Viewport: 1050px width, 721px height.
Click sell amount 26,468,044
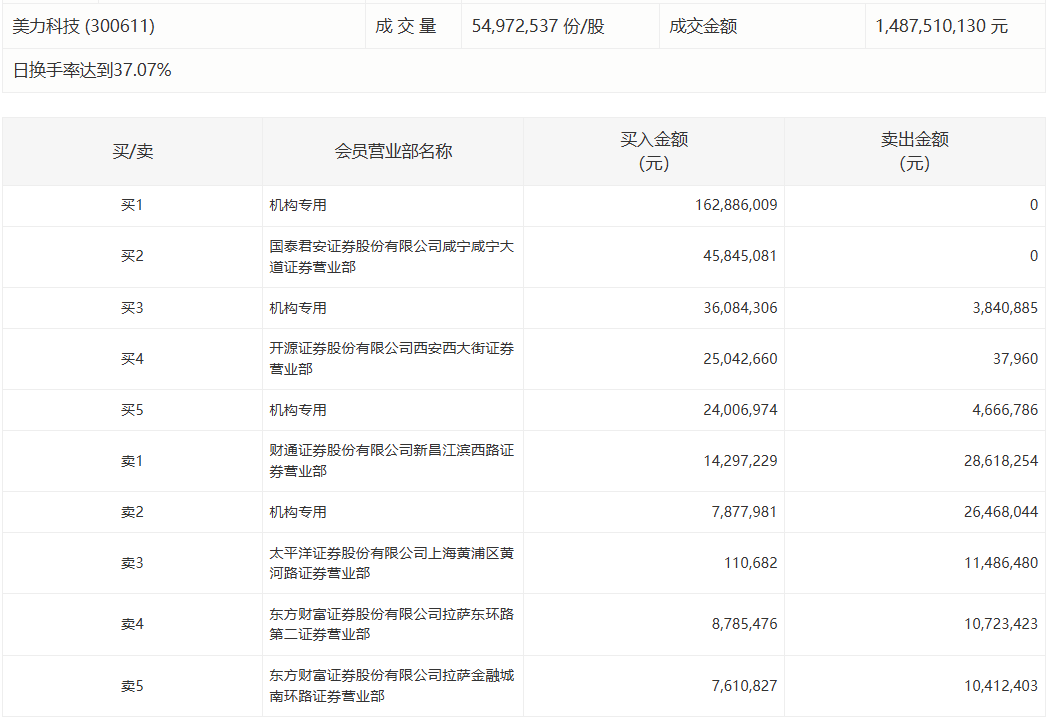1001,512
